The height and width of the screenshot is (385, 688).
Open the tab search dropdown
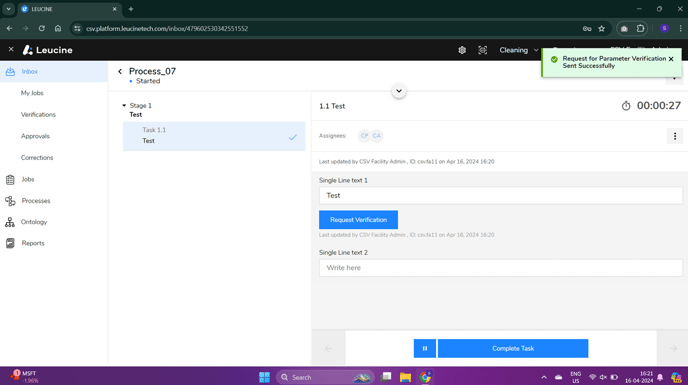pyautogui.click(x=8, y=9)
